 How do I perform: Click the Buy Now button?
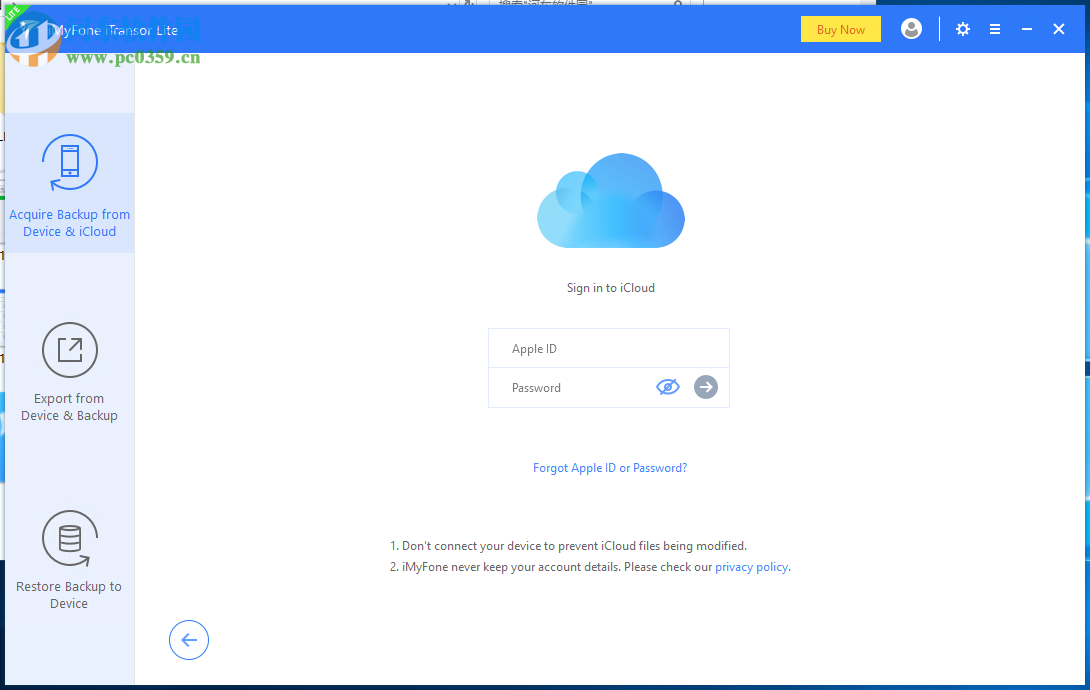[840, 29]
